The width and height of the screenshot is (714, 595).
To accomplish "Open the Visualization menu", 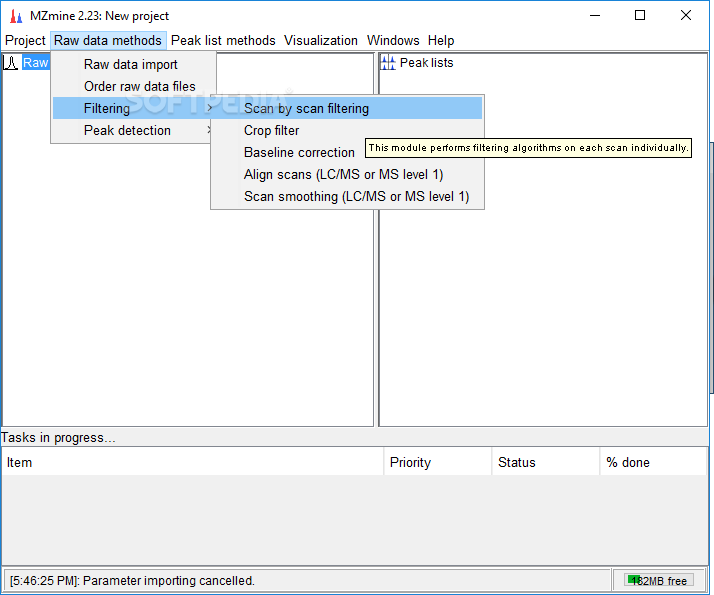I will [x=321, y=41].
